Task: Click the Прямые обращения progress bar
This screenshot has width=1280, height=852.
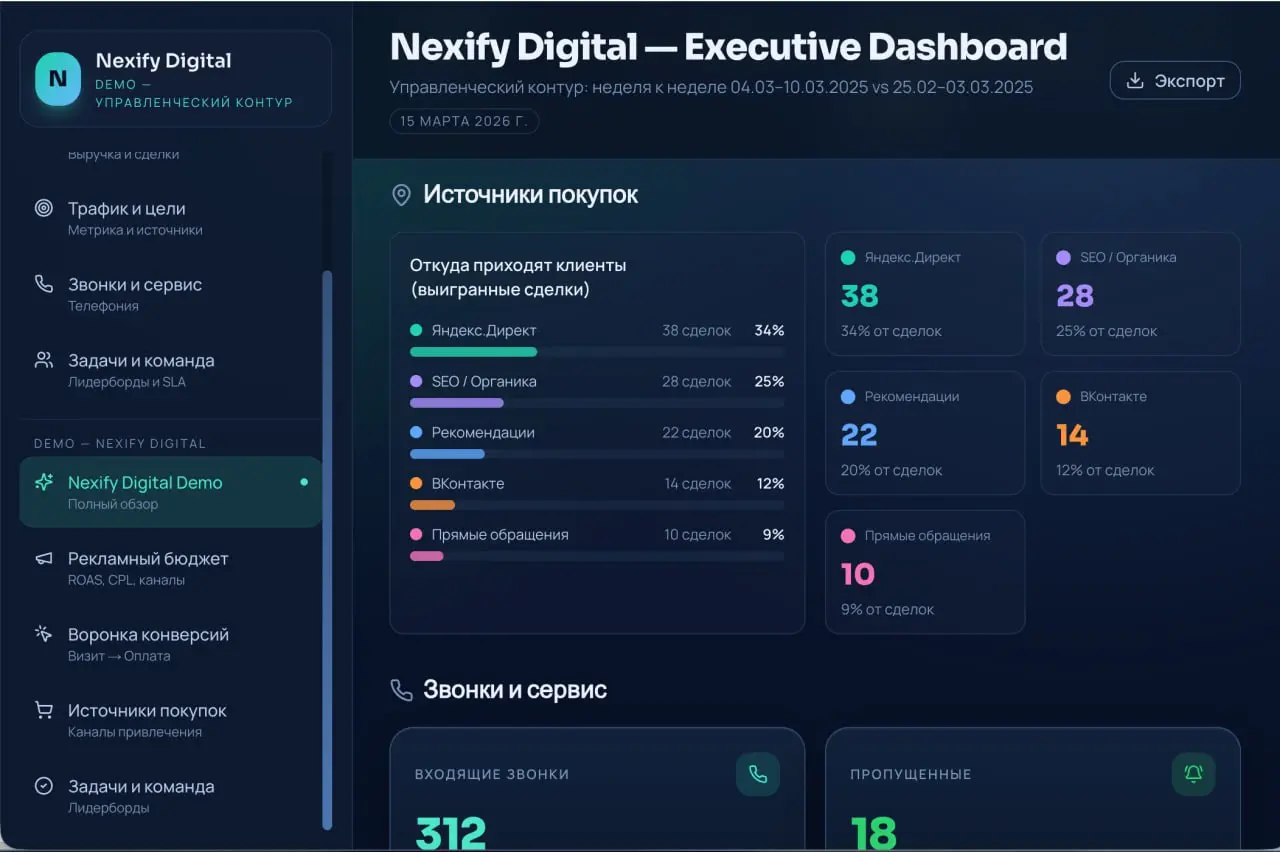Action: [597, 556]
